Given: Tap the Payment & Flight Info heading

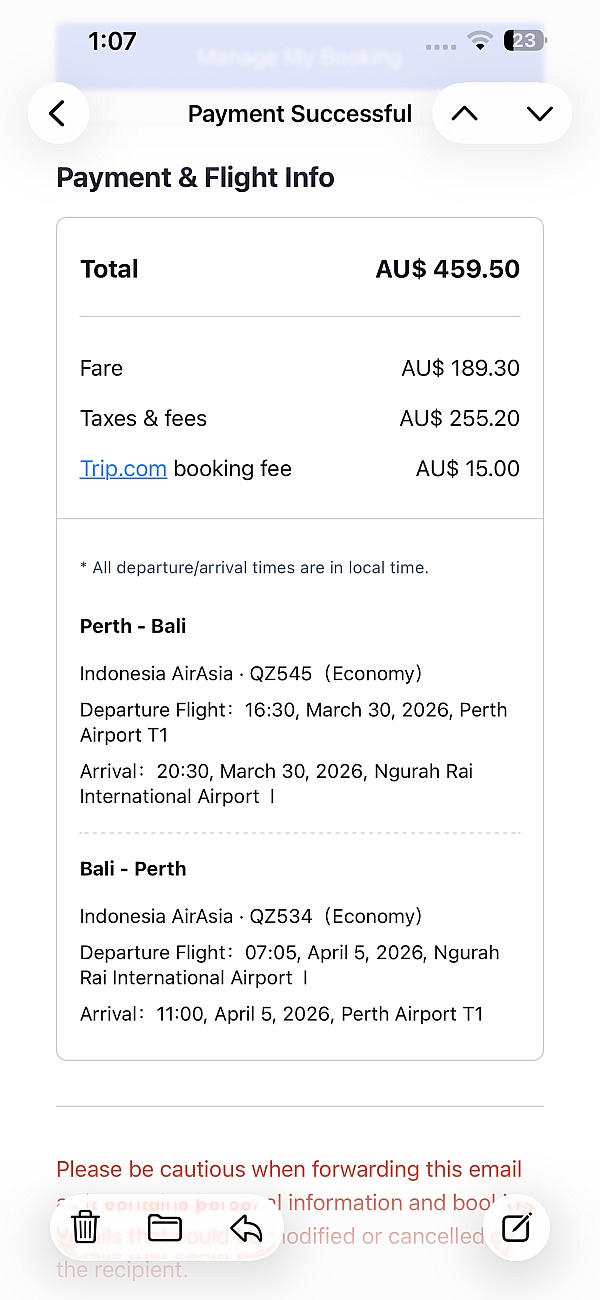Looking at the screenshot, I should pyautogui.click(x=195, y=178).
